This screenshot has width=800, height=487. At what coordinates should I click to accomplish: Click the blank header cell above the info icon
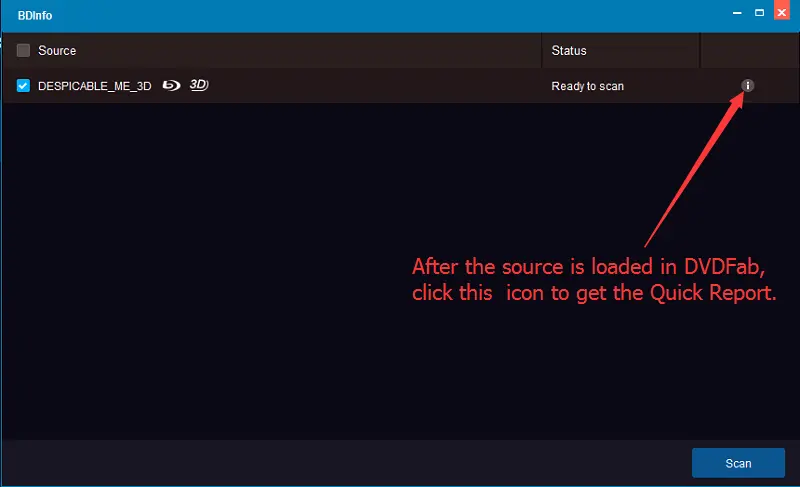tap(748, 50)
